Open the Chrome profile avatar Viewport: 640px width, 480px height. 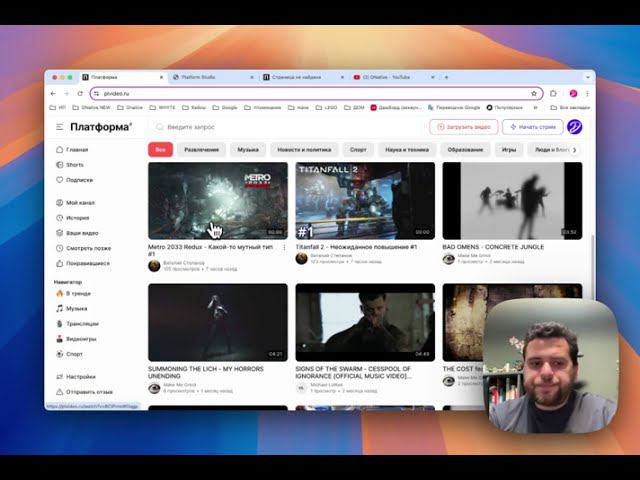click(573, 93)
